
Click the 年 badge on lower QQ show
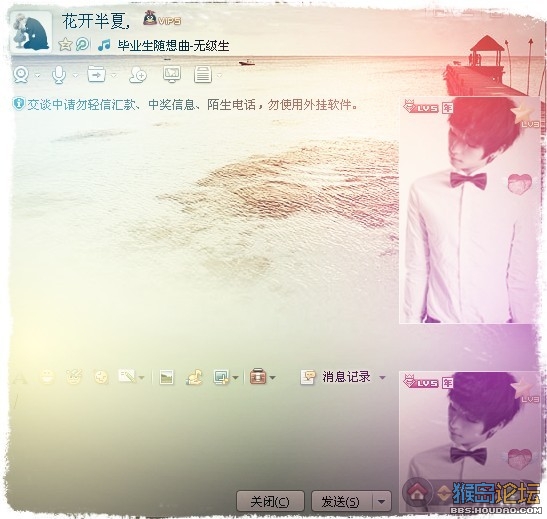[447, 383]
